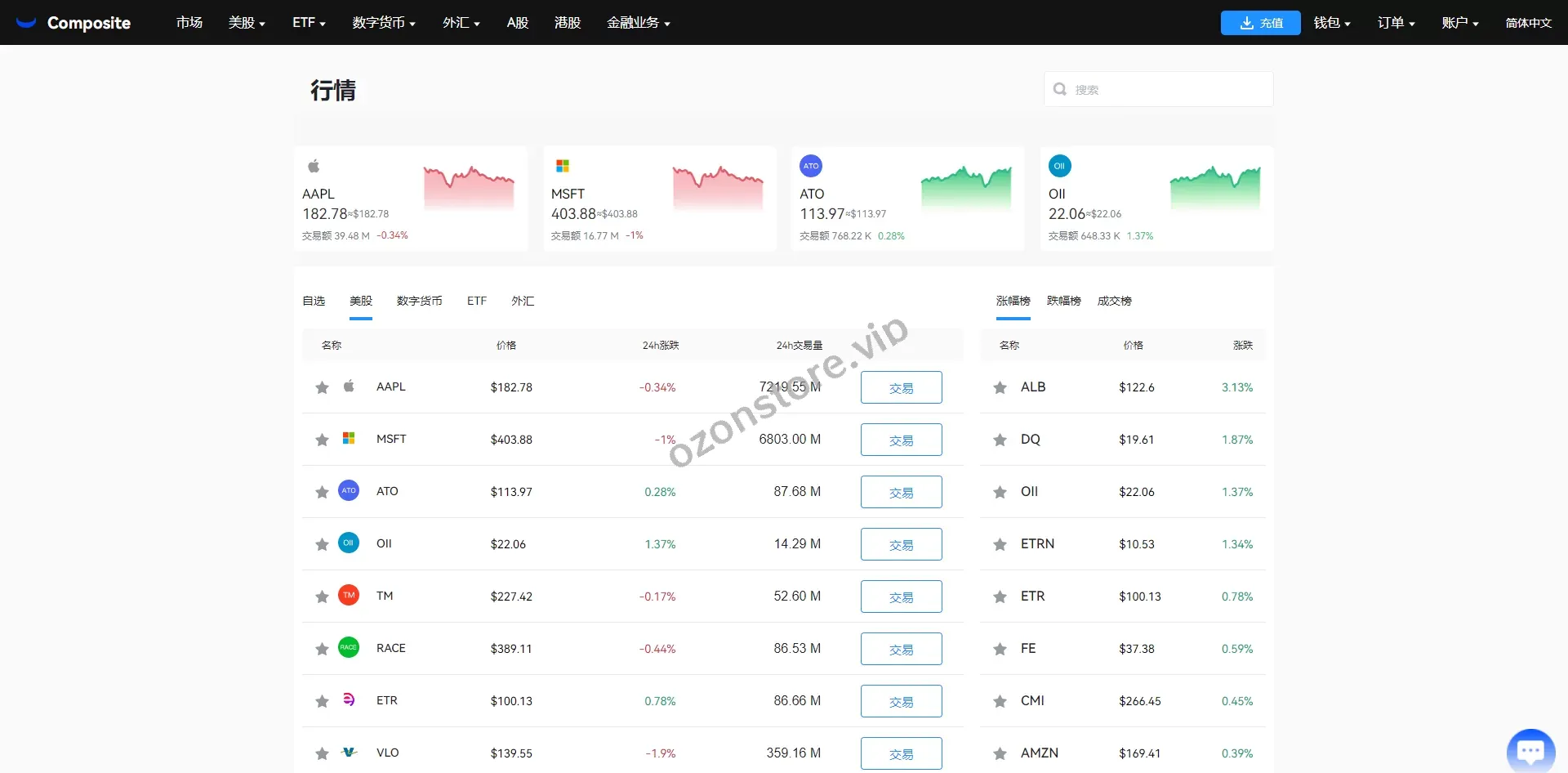
Task: Open the MSFT price chart card
Action: (x=659, y=199)
